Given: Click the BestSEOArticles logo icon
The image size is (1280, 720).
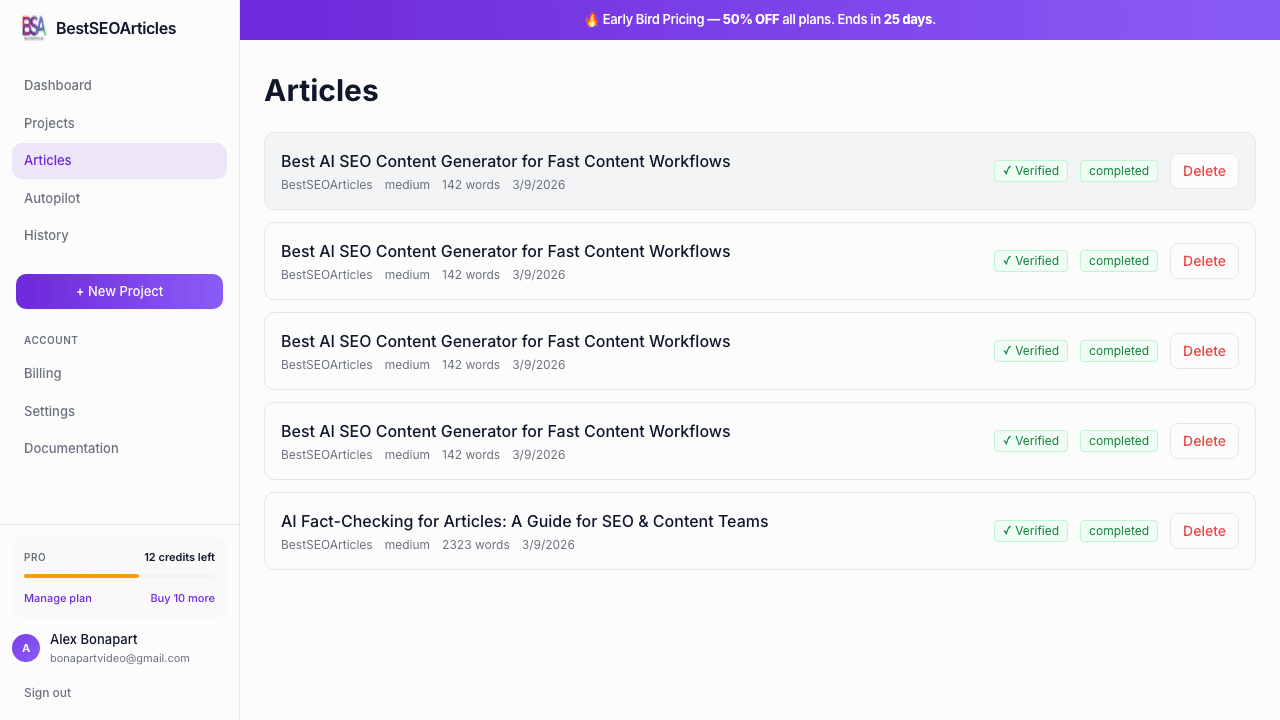Looking at the screenshot, I should (33, 28).
